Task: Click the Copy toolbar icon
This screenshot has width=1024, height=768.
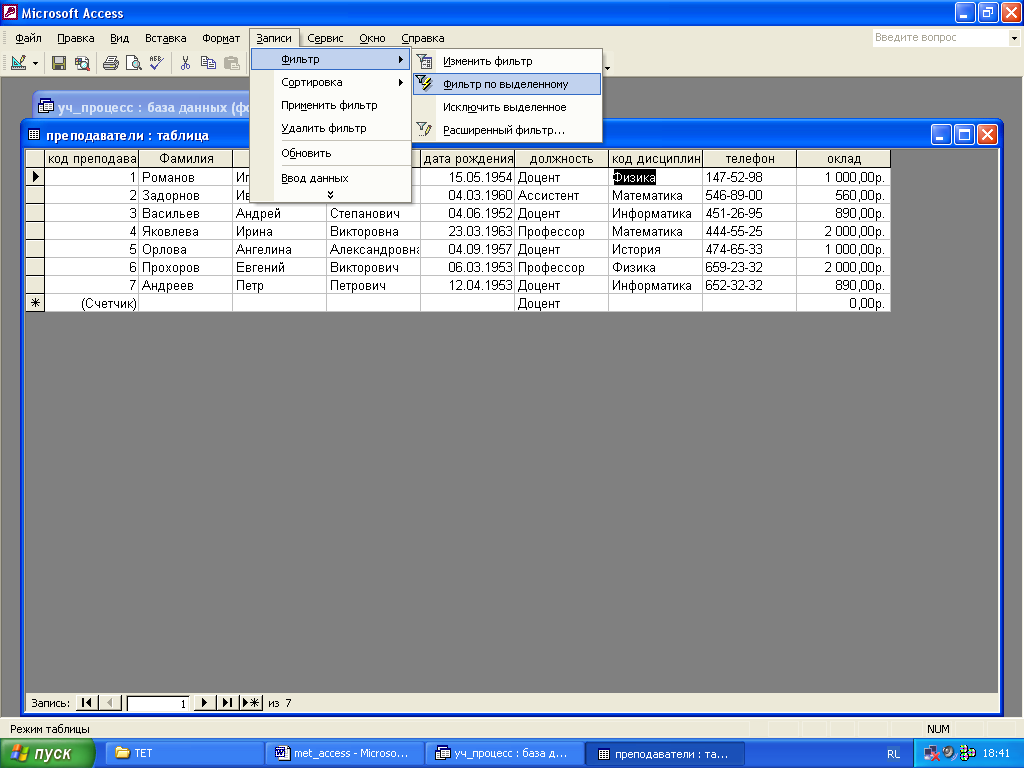Action: click(208, 63)
